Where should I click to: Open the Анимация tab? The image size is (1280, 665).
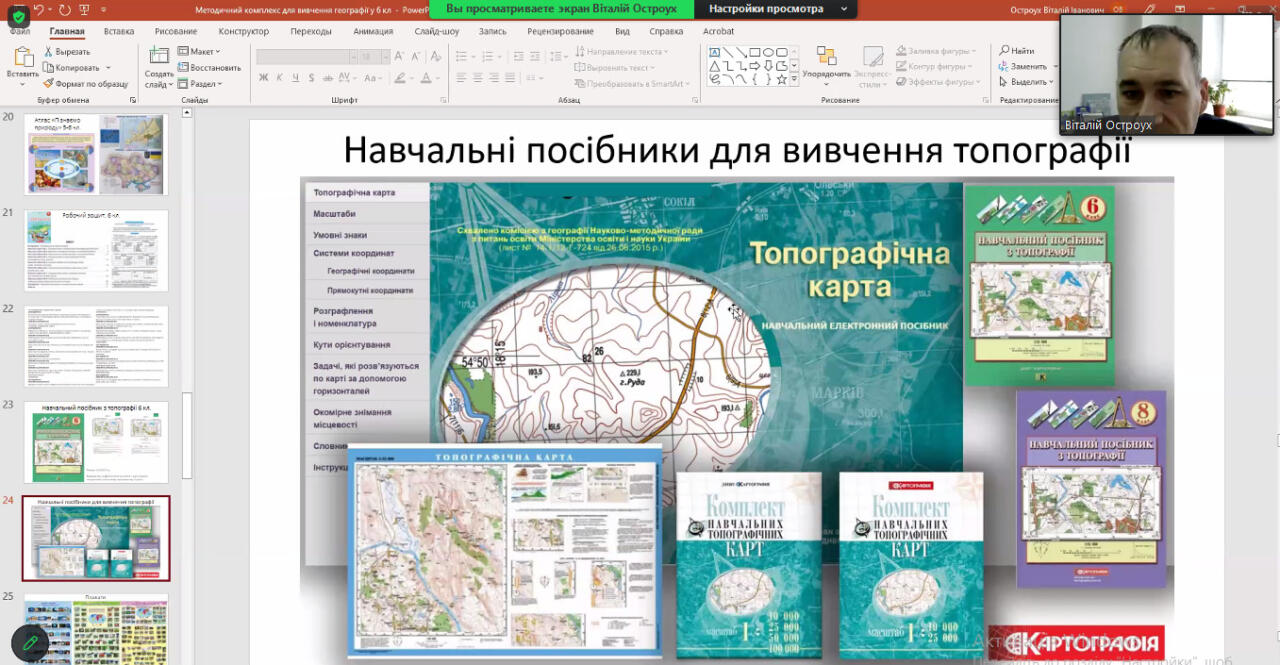[x=373, y=31]
